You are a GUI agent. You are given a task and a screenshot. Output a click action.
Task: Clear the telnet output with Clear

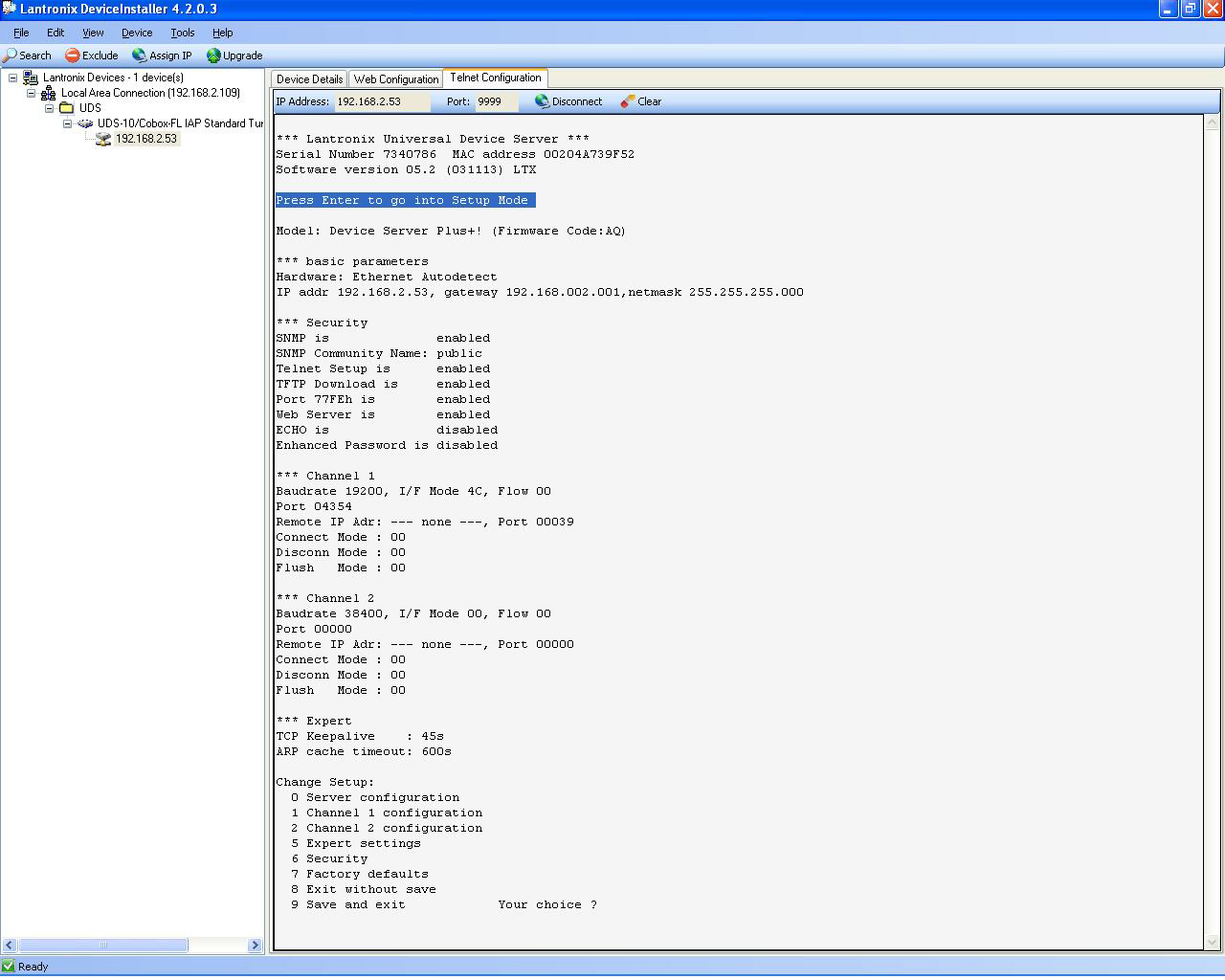tap(640, 101)
